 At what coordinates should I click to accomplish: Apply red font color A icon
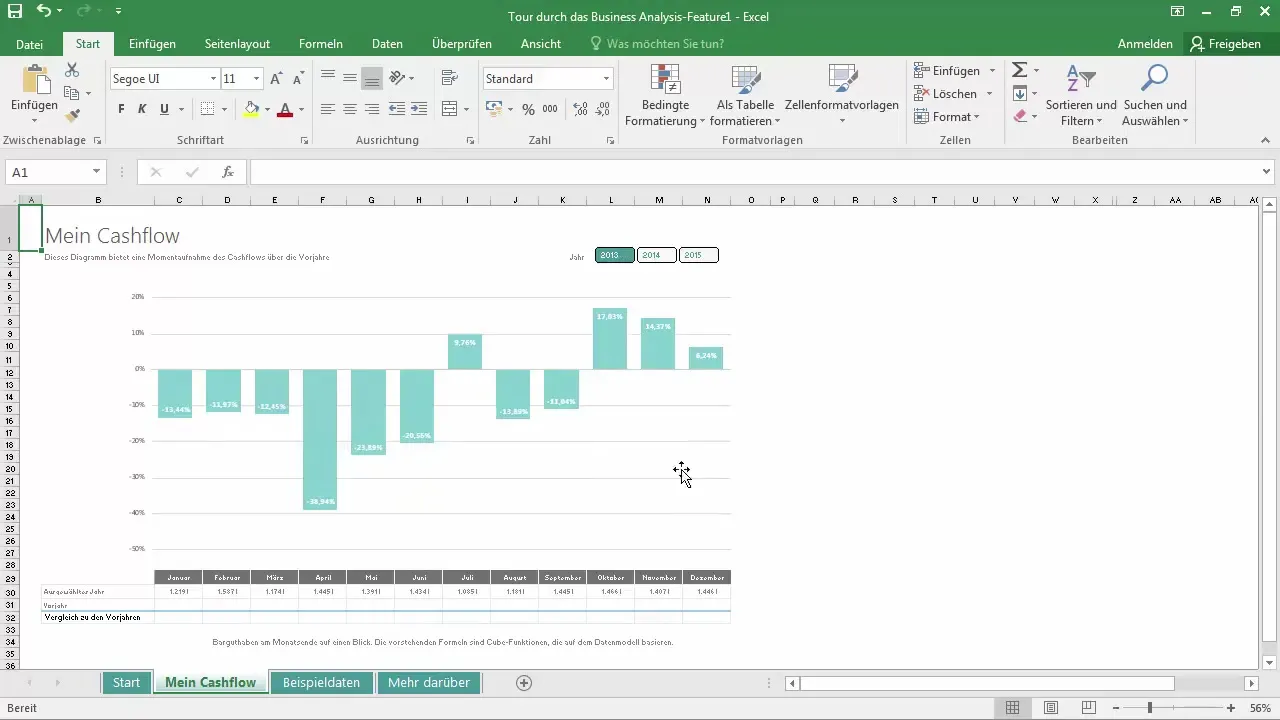(285, 109)
